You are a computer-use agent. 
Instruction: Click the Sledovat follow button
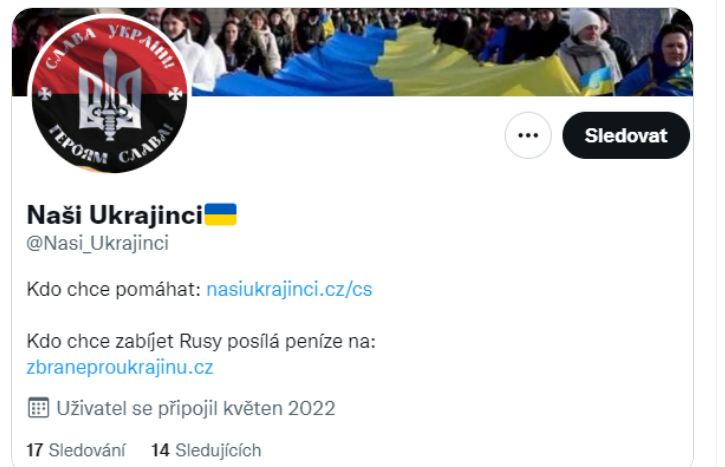tap(626, 135)
